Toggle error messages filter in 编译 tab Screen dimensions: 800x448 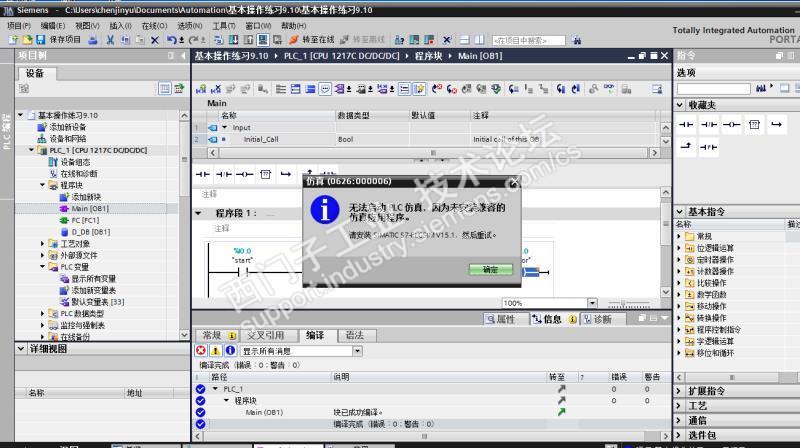[x=201, y=351]
